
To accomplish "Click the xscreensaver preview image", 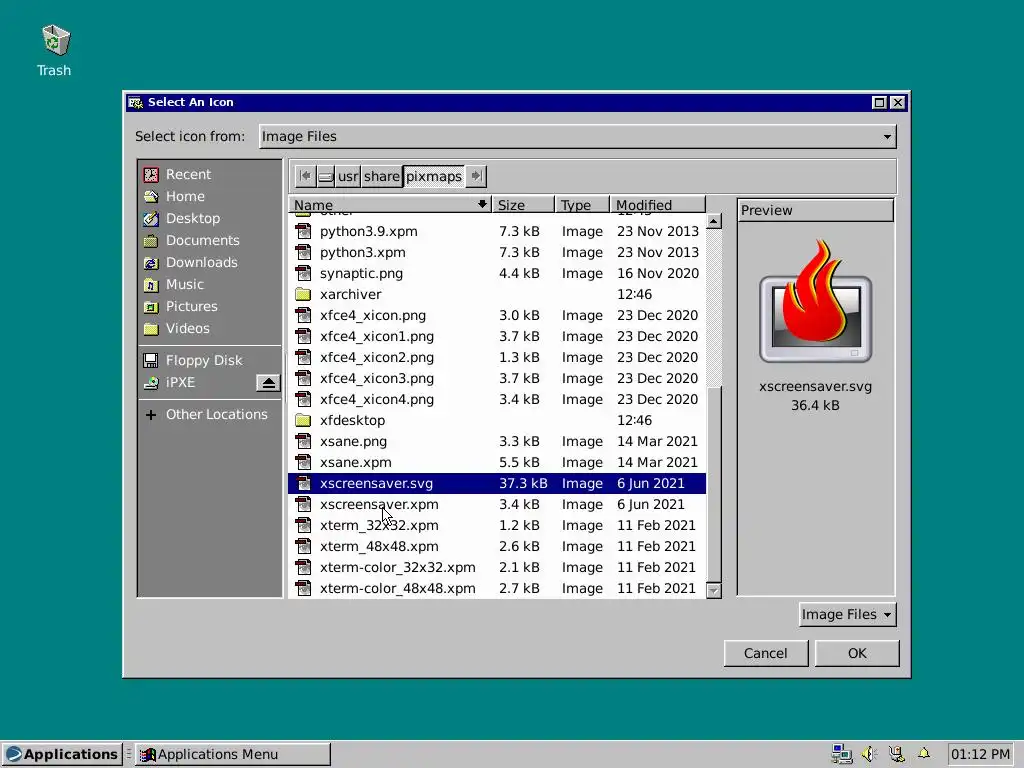I will [815, 301].
